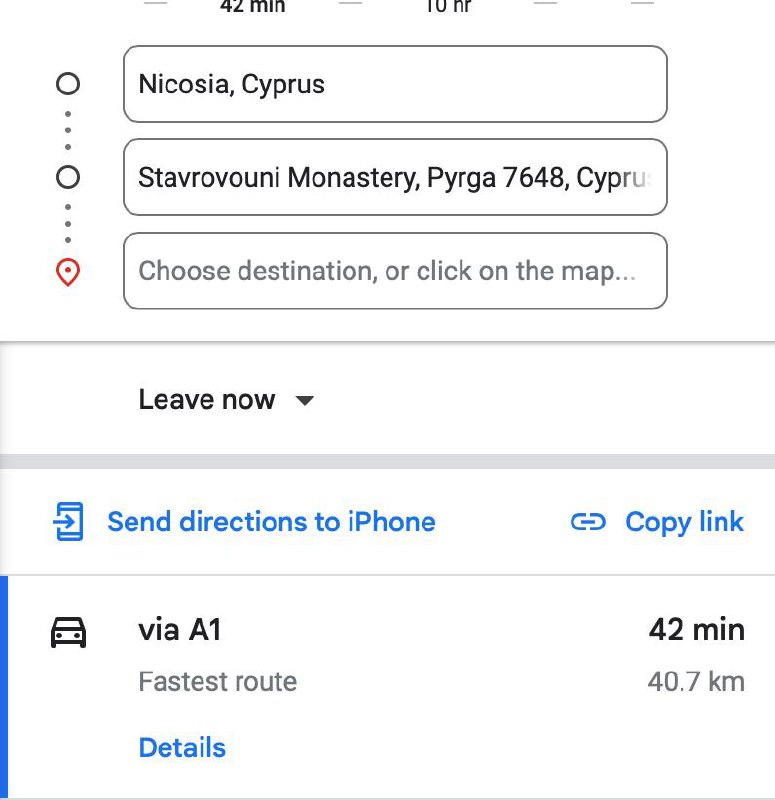Open the Leave now departure time menu
This screenshot has width=775, height=800.
tap(226, 399)
